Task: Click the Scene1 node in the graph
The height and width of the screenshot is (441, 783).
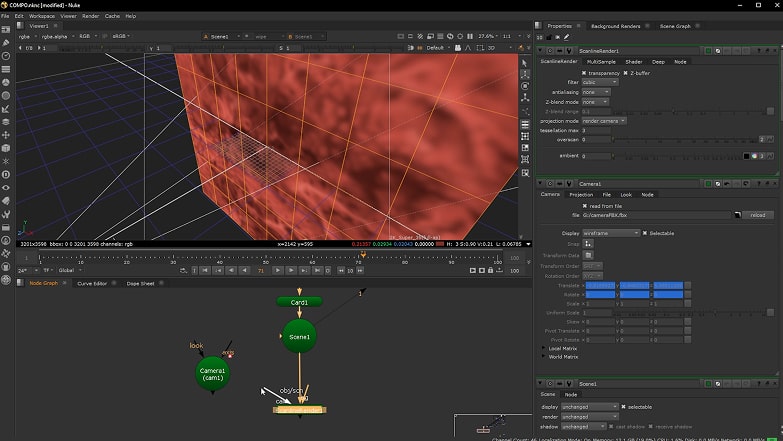Action: [x=299, y=337]
